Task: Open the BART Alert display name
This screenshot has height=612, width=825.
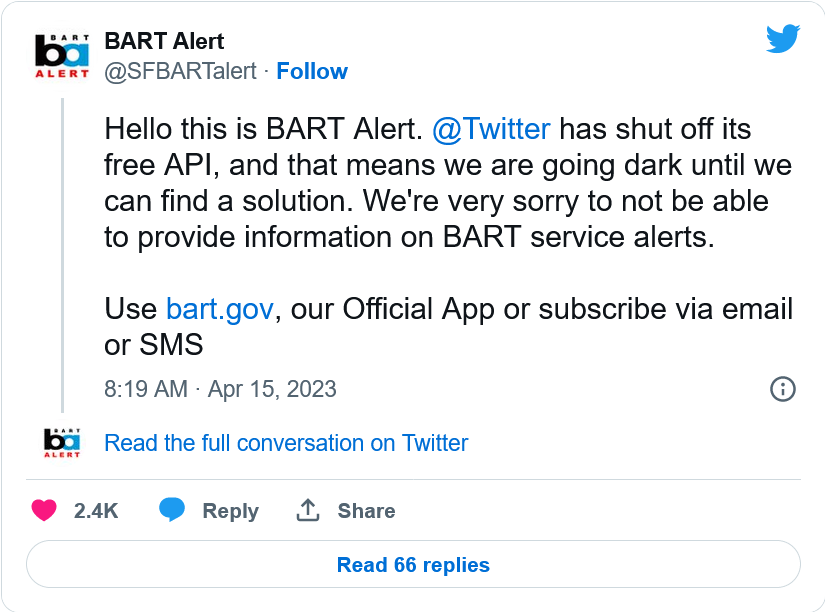Action: coord(164,42)
